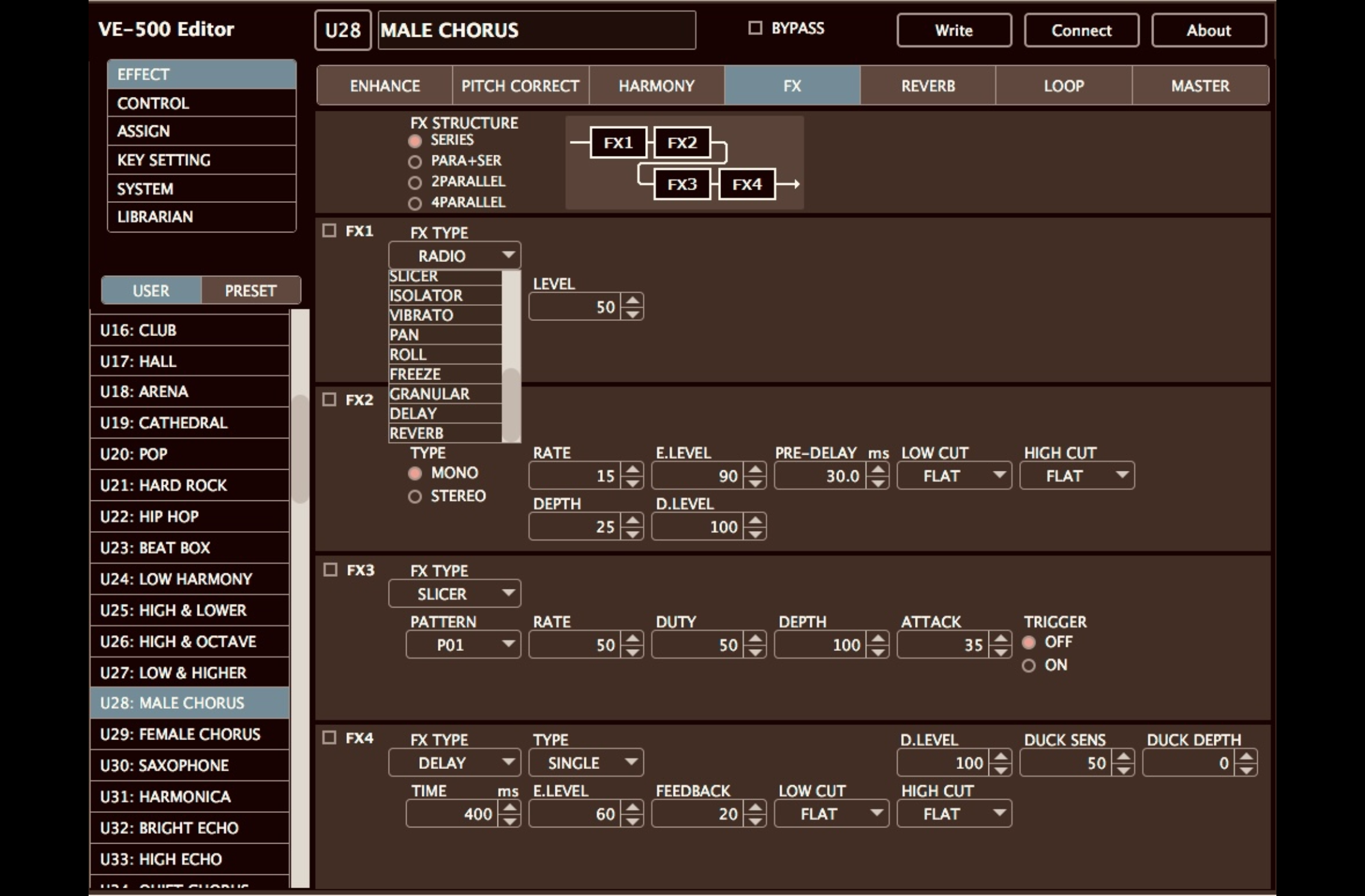This screenshot has height=896, width=1365.
Task: Choose ISOLATOR from FX type list
Action: tap(445, 295)
